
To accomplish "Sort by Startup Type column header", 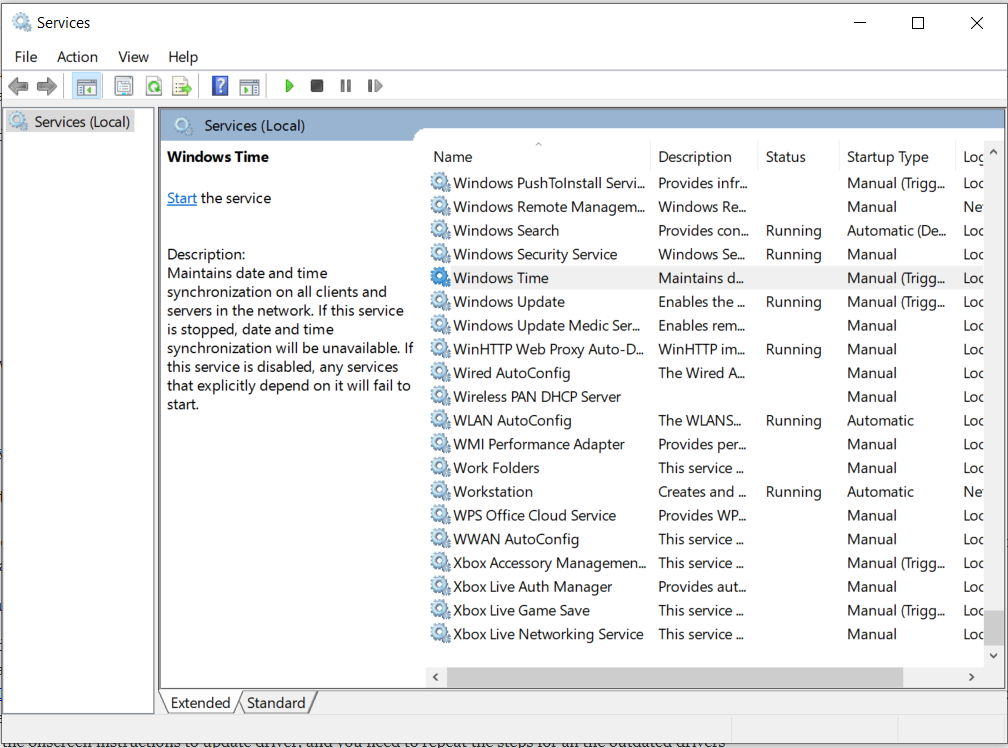I will pyautogui.click(x=897, y=157).
